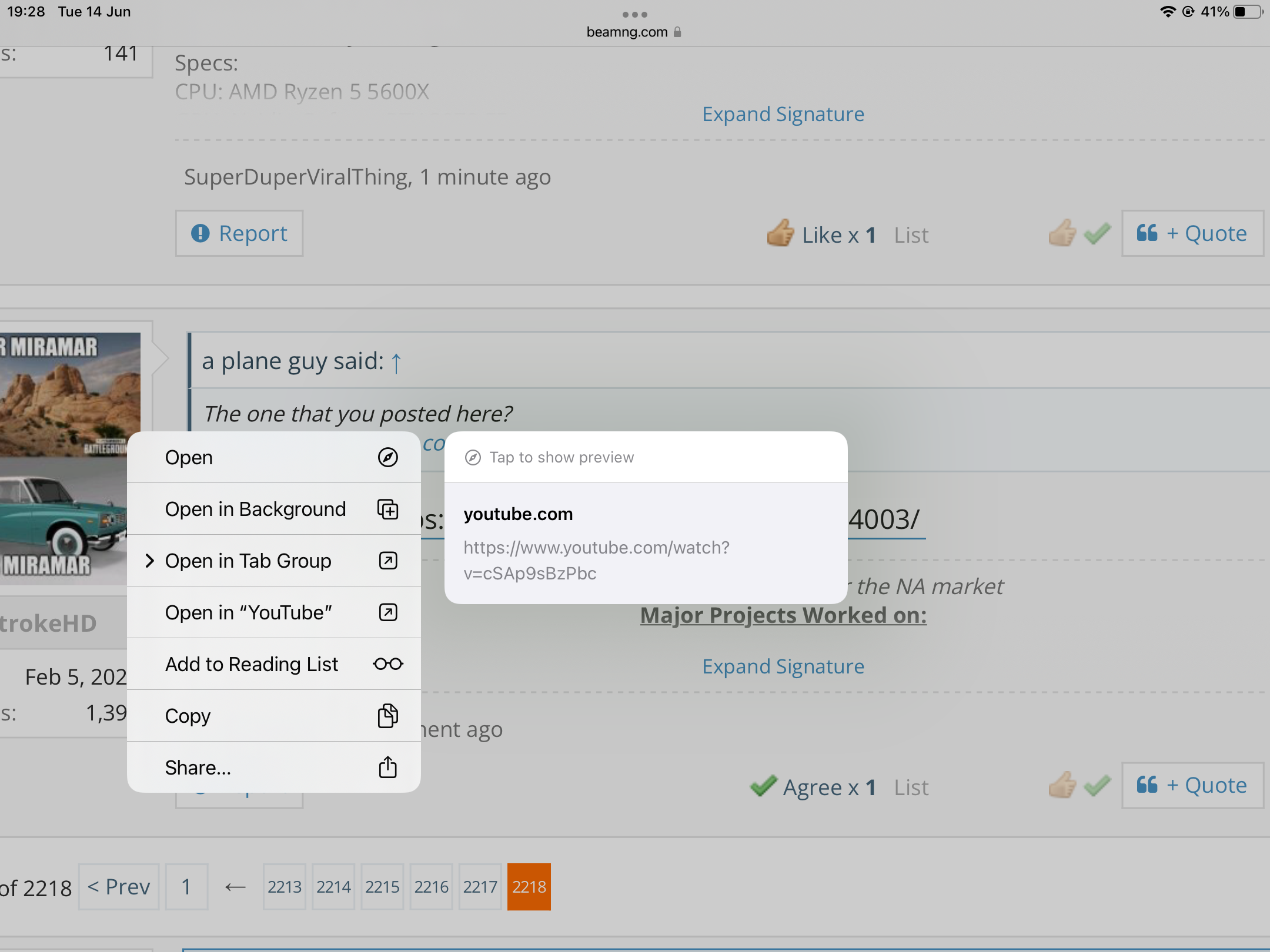The image size is (1270, 952).
Task: Expand Signature in the first post
Action: [783, 114]
